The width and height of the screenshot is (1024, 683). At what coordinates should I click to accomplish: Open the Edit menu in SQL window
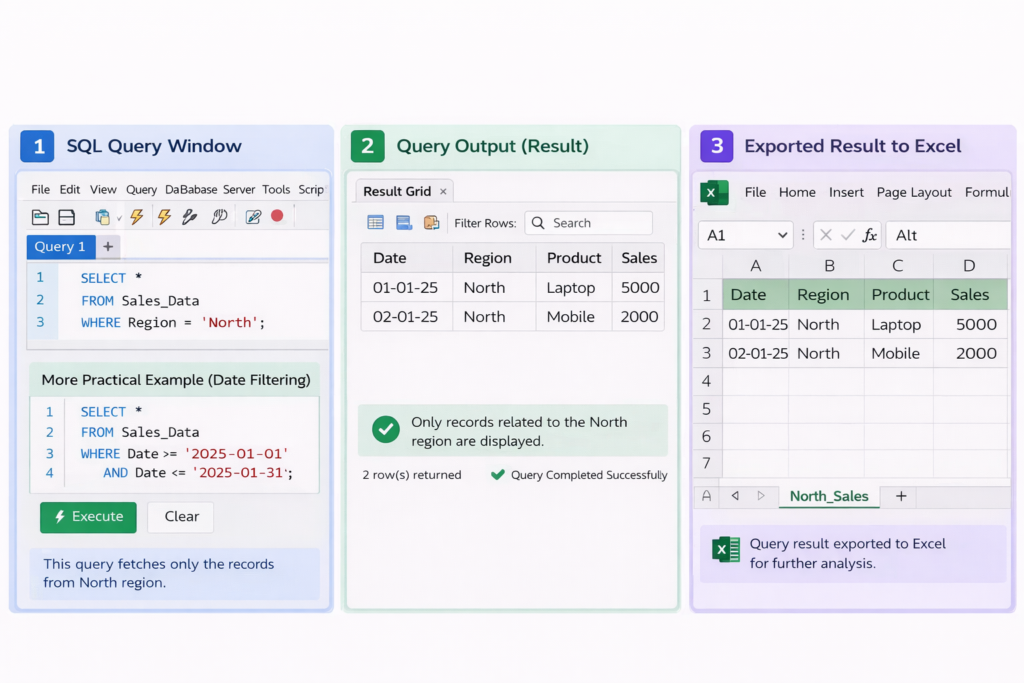click(x=70, y=189)
